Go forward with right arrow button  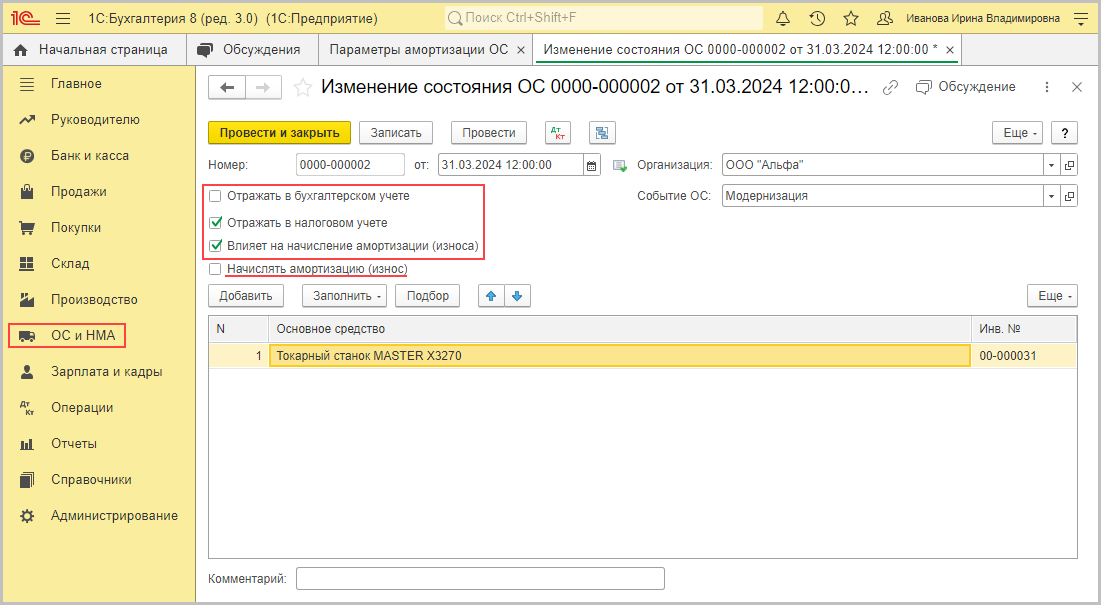(263, 88)
